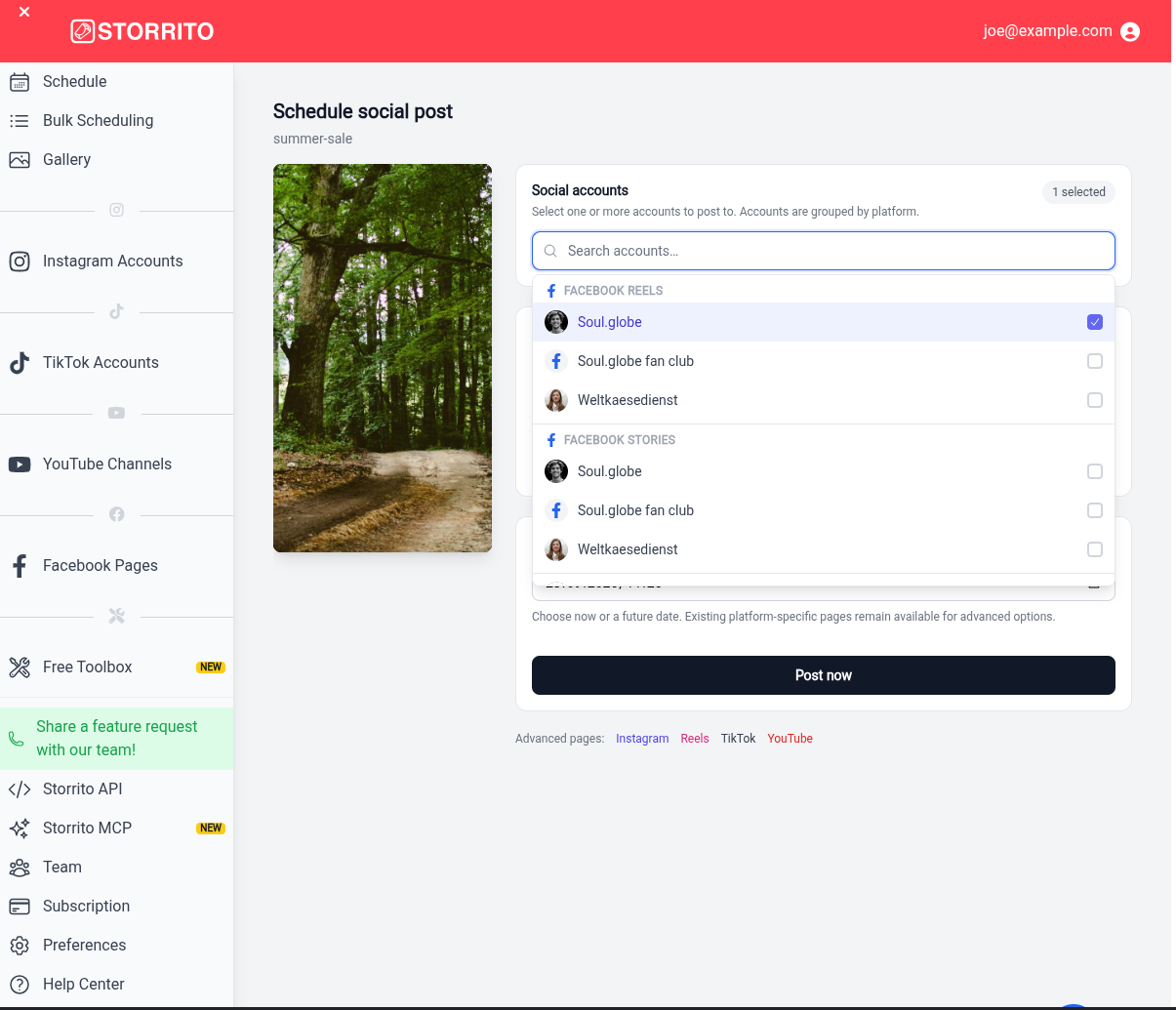
Task: Go to Gallery
Action: [117, 160]
